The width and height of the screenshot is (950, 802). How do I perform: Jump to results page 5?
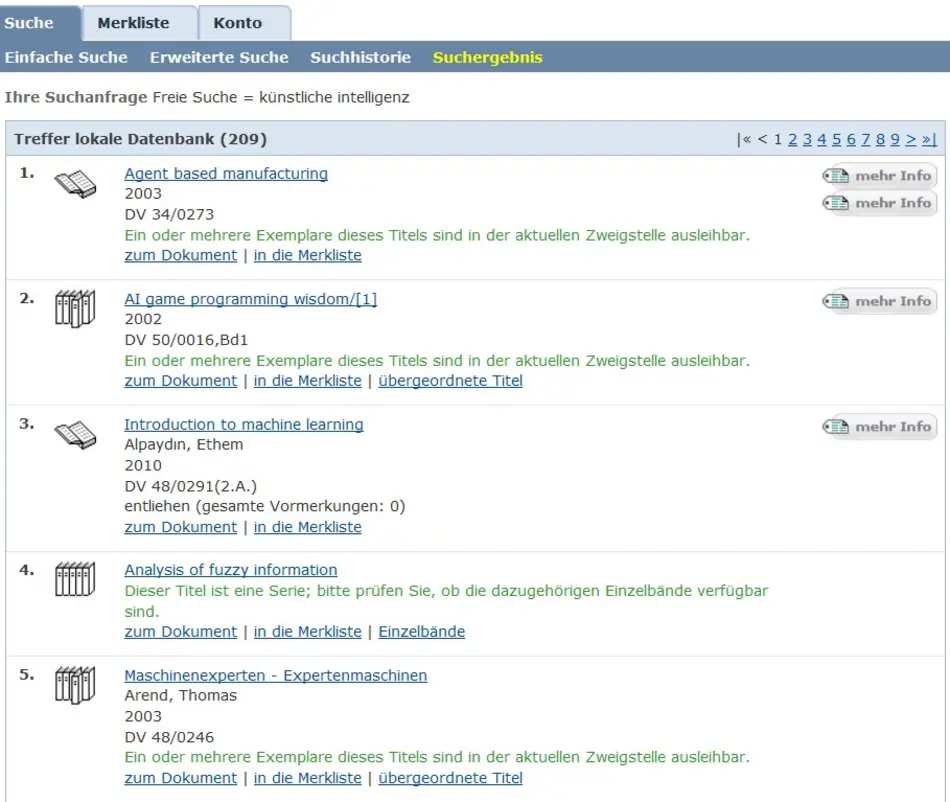pyautogui.click(x=836, y=139)
